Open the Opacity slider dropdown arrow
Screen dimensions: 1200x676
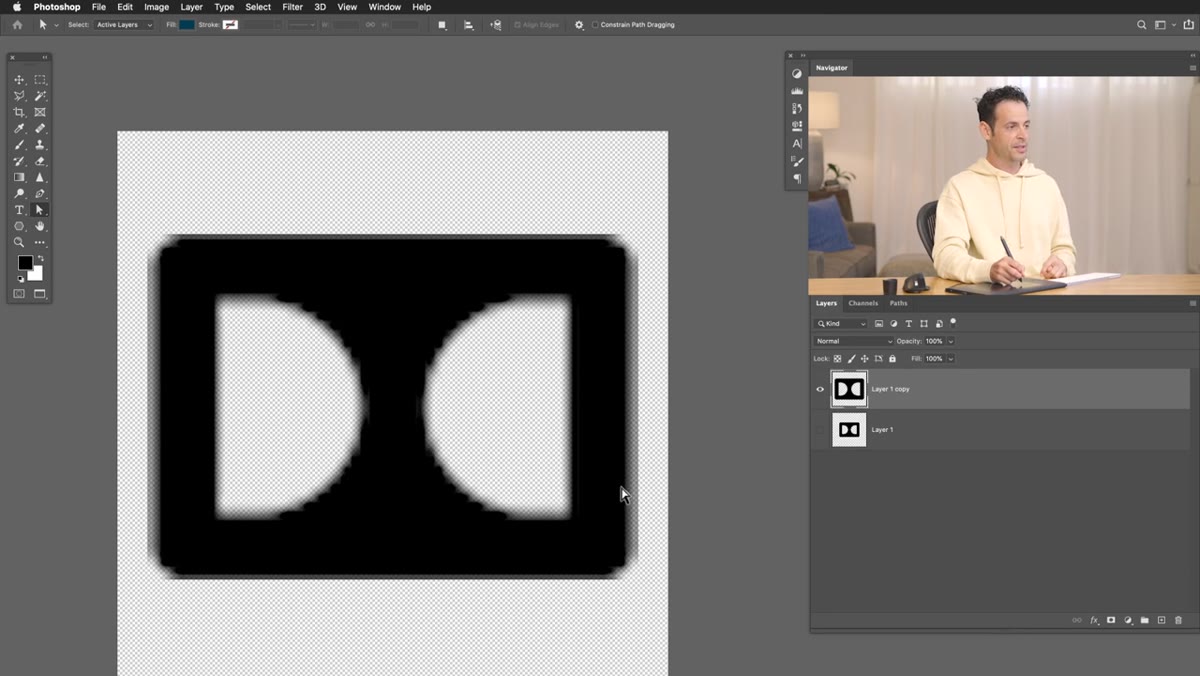[950, 341]
